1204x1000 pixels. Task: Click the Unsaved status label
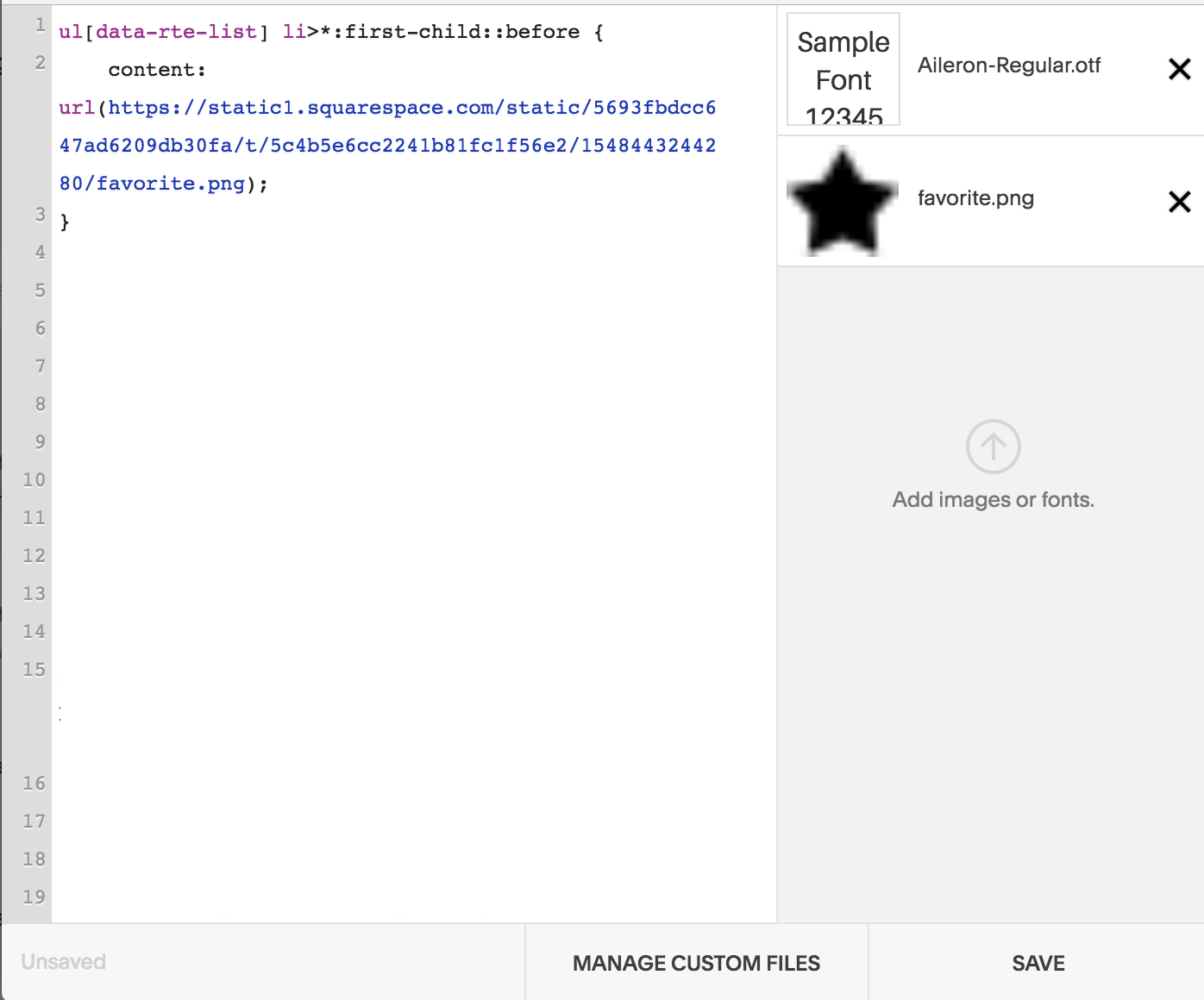62,962
